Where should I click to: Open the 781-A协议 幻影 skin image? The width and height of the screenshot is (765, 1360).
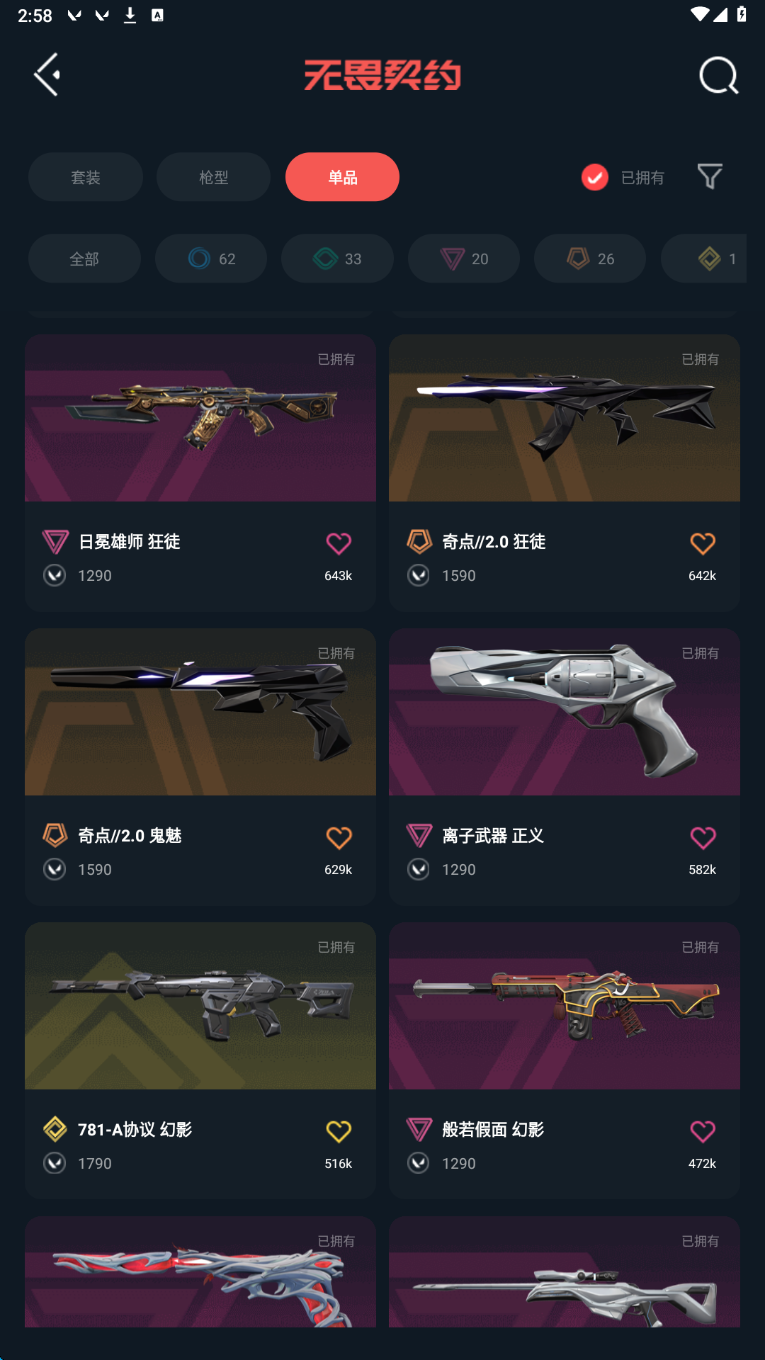[200, 1006]
